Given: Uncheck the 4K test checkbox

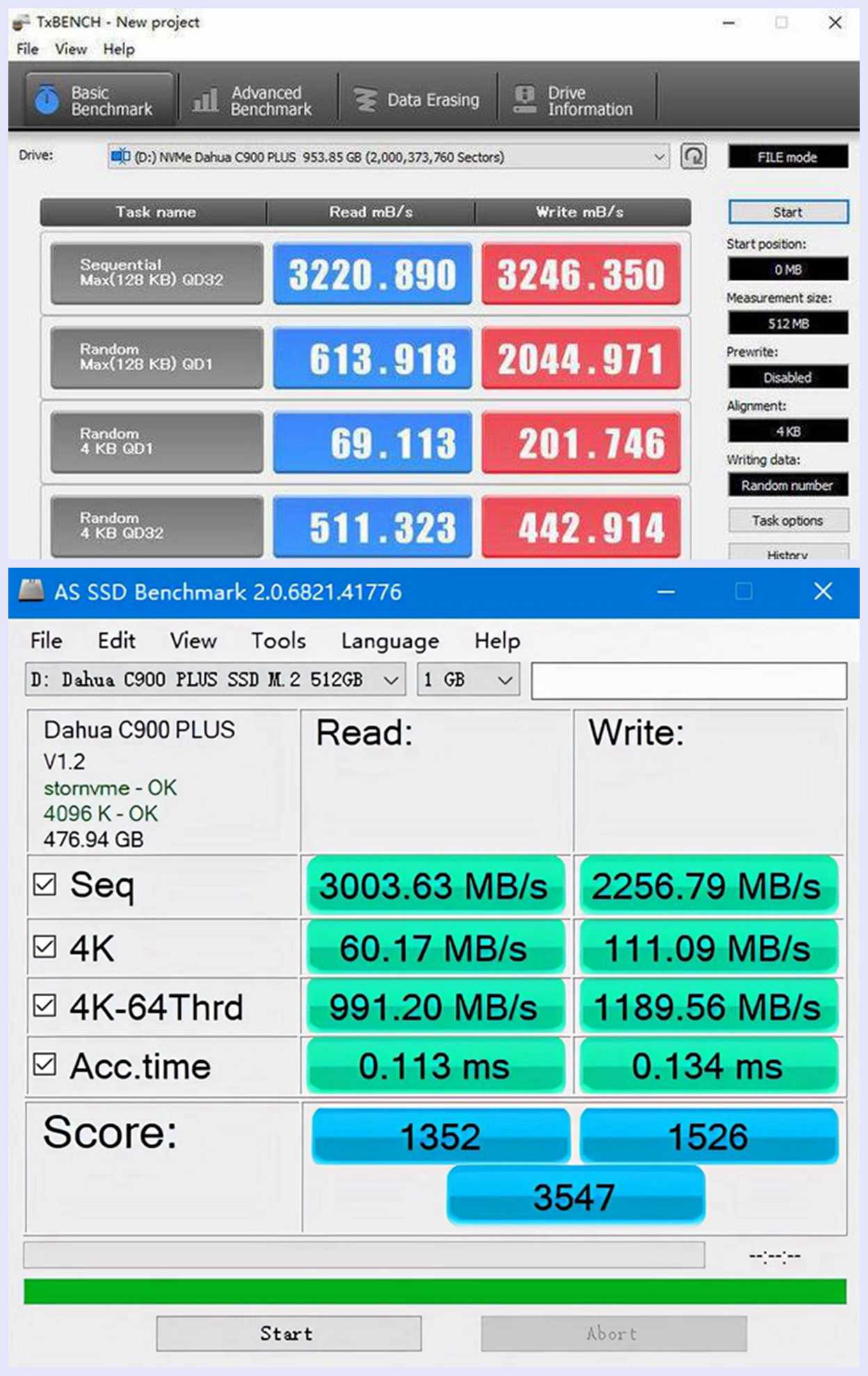Looking at the screenshot, I should (x=45, y=946).
